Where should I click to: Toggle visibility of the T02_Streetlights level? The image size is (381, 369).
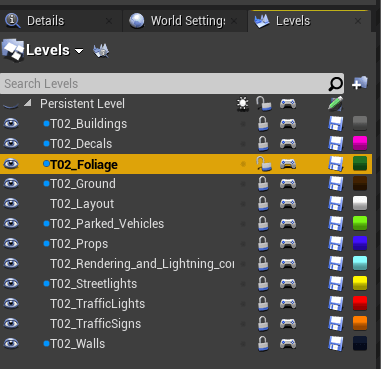(x=11, y=284)
